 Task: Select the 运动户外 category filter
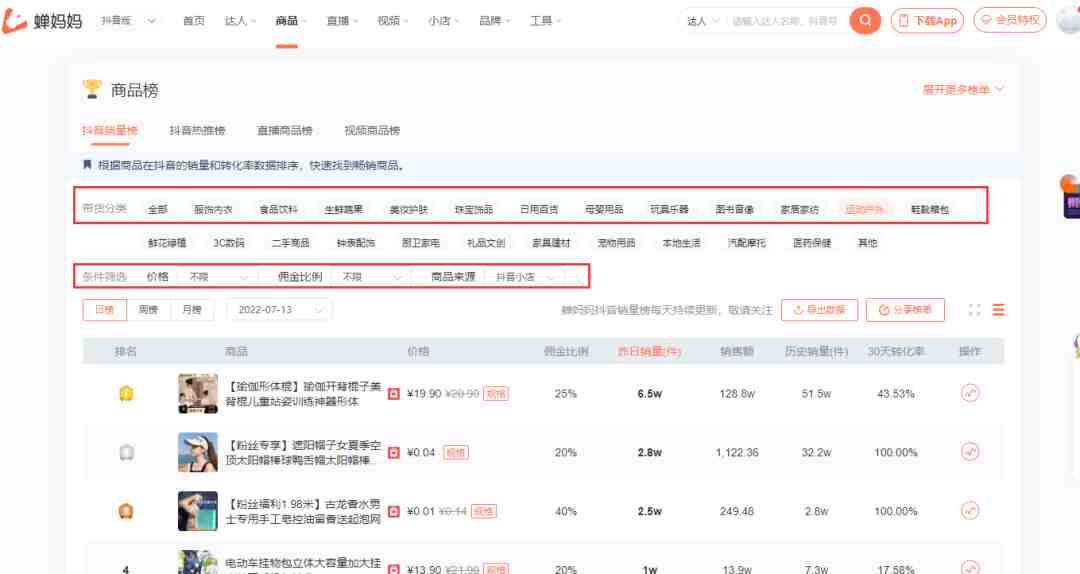[x=864, y=209]
